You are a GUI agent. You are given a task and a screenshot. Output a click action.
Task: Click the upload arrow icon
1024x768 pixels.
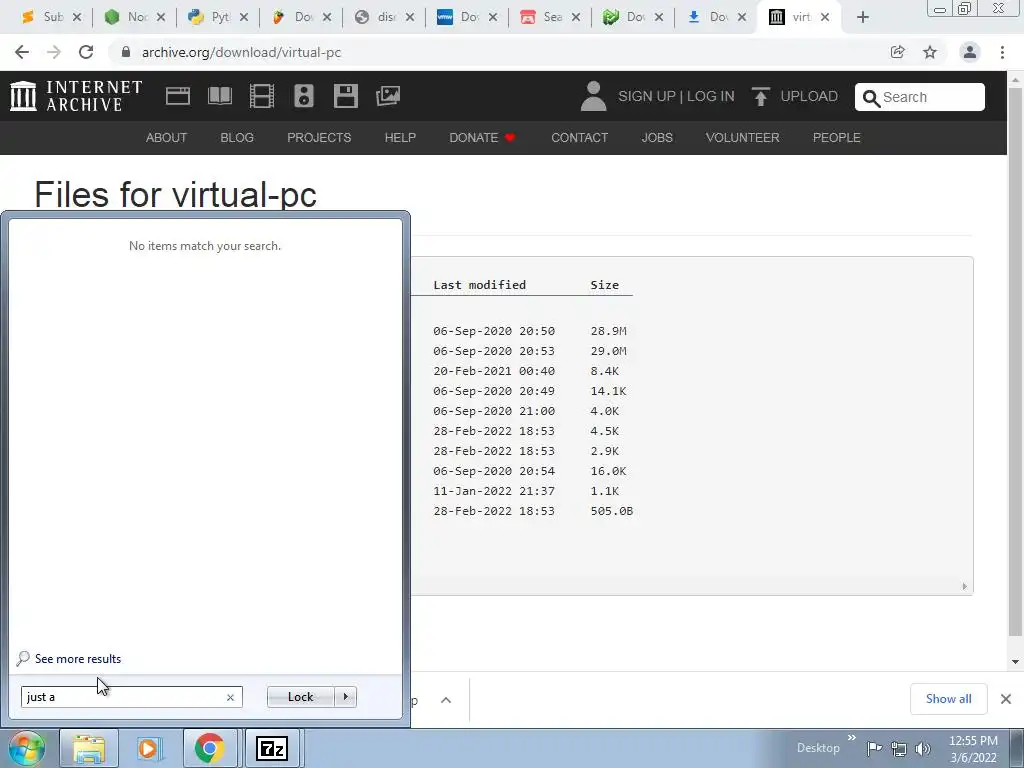(760, 97)
